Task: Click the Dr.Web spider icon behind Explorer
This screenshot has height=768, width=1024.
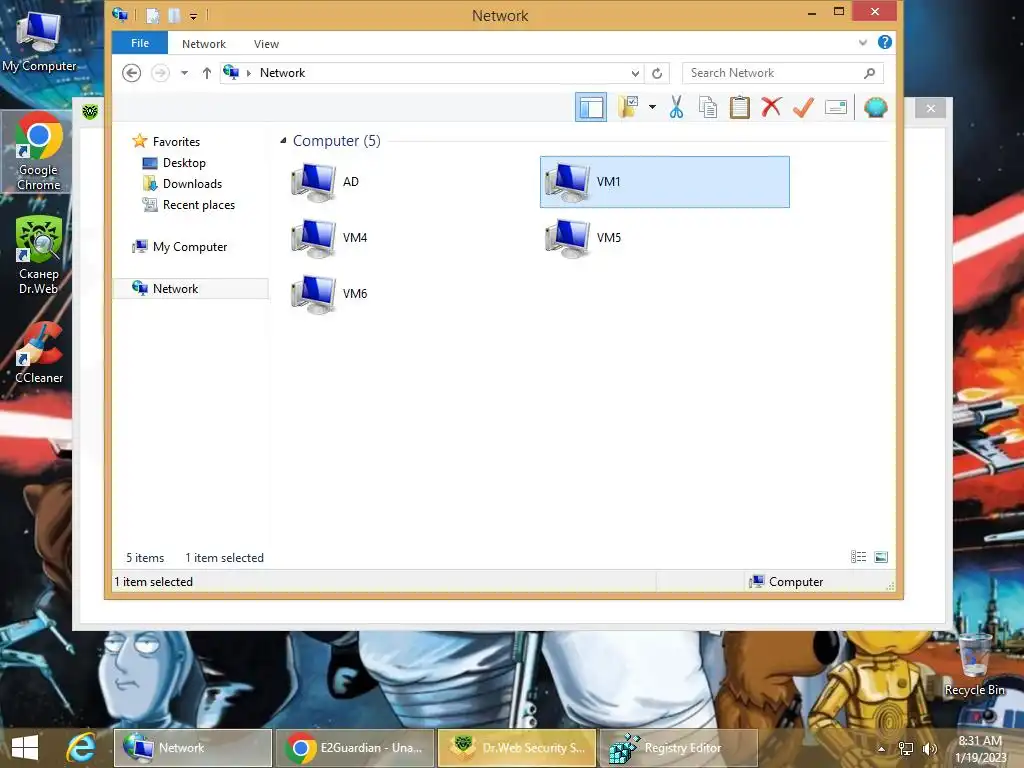Action: tap(90, 112)
